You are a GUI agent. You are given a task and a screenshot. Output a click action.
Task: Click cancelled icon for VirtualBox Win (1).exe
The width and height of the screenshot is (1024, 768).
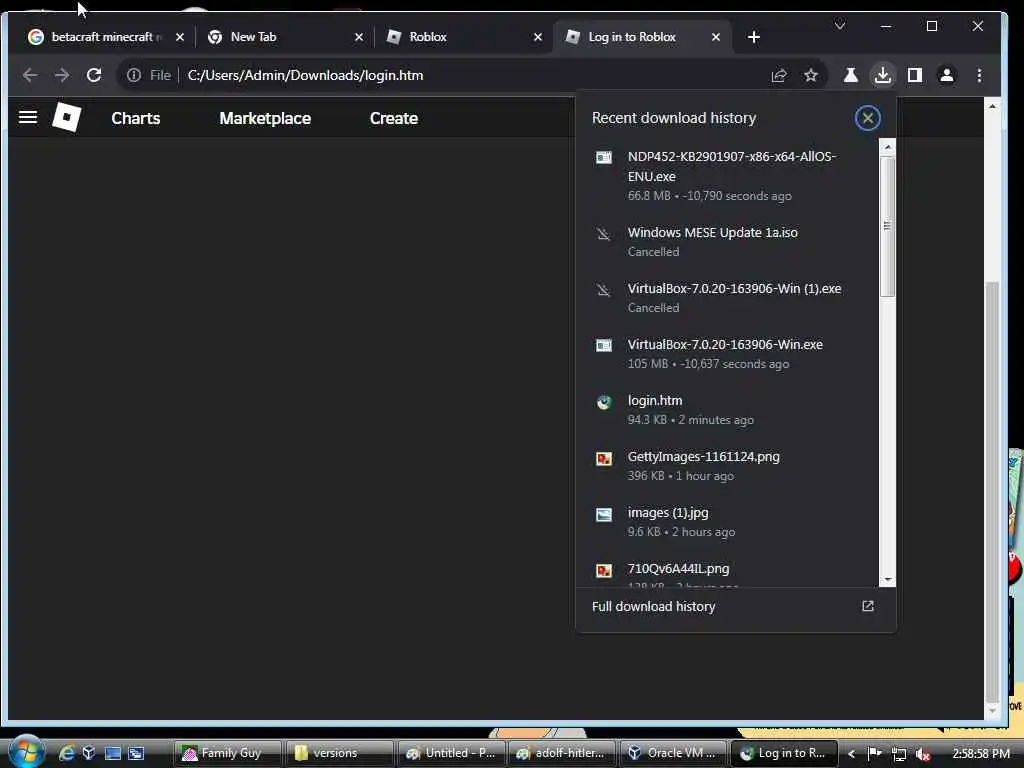603,289
